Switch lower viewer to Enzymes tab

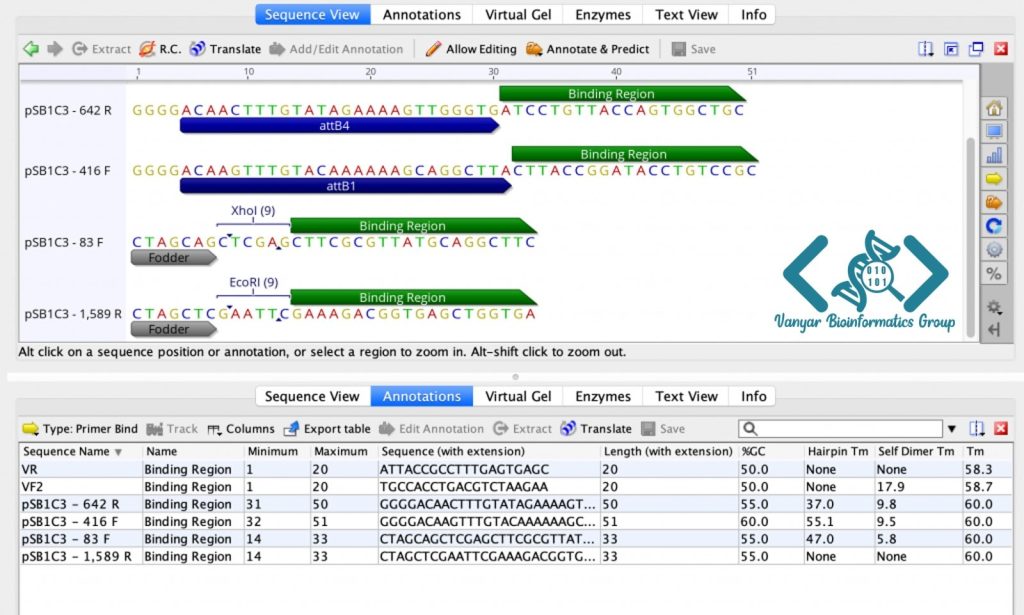pos(603,396)
